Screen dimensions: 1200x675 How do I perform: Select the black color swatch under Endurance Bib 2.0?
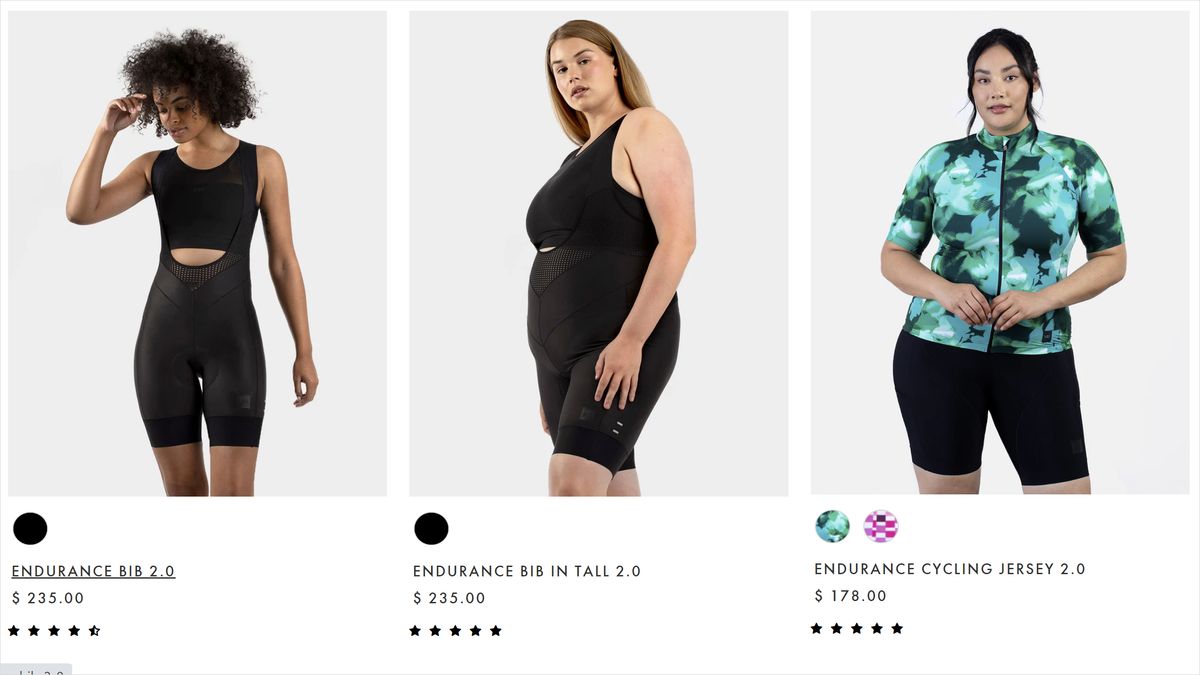pyautogui.click(x=30, y=528)
